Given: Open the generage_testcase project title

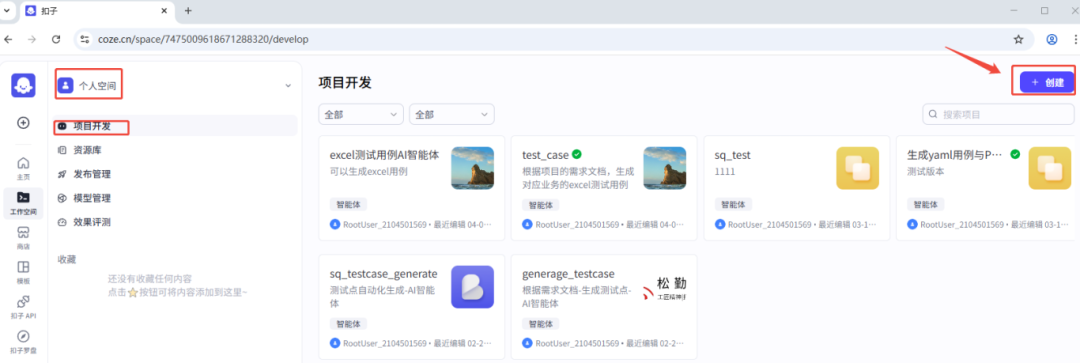Looking at the screenshot, I should tap(568, 274).
